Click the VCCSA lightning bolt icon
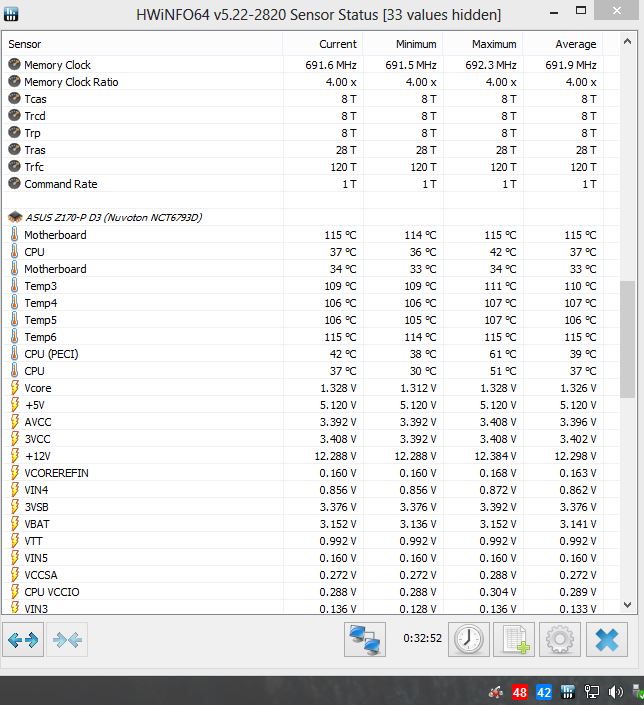Image resolution: width=644 pixels, height=705 pixels. (14, 575)
